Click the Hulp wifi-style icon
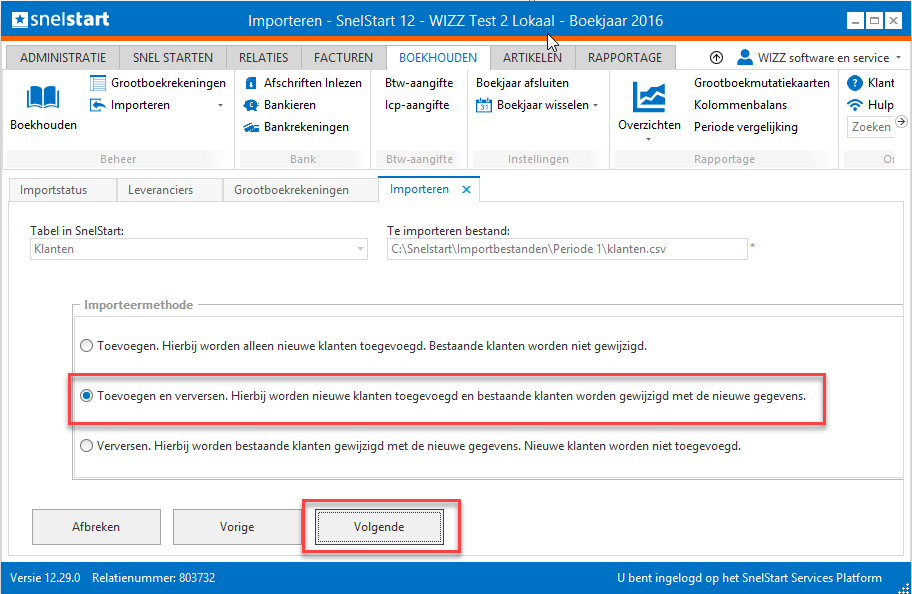The height and width of the screenshot is (594, 912). tap(855, 105)
